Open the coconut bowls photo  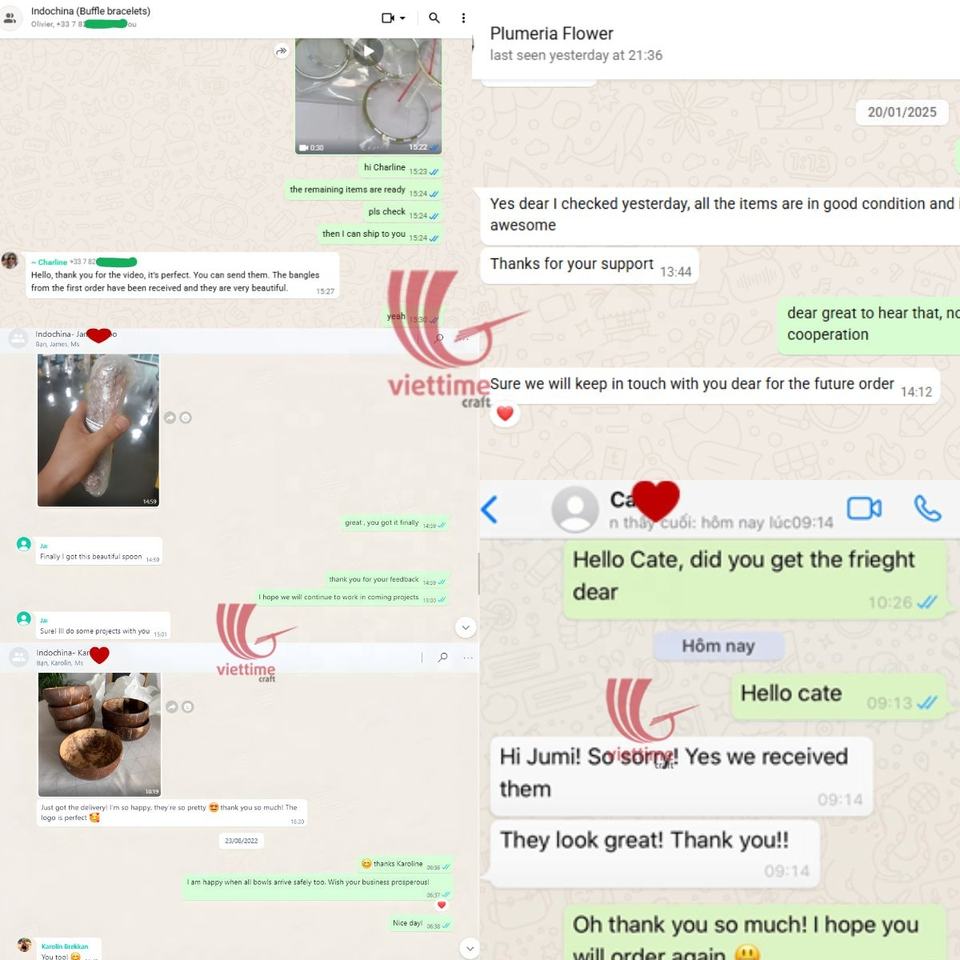point(99,735)
